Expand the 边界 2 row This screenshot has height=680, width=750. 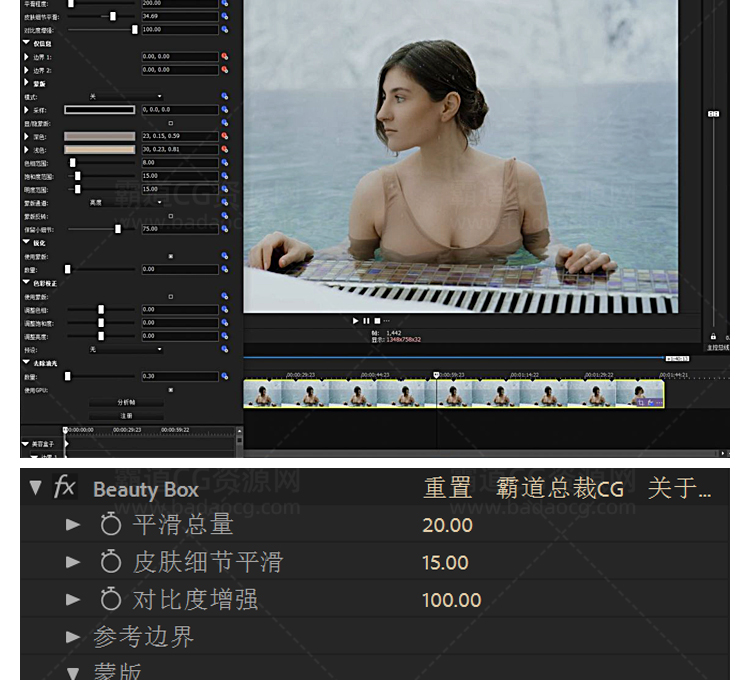tap(26, 70)
